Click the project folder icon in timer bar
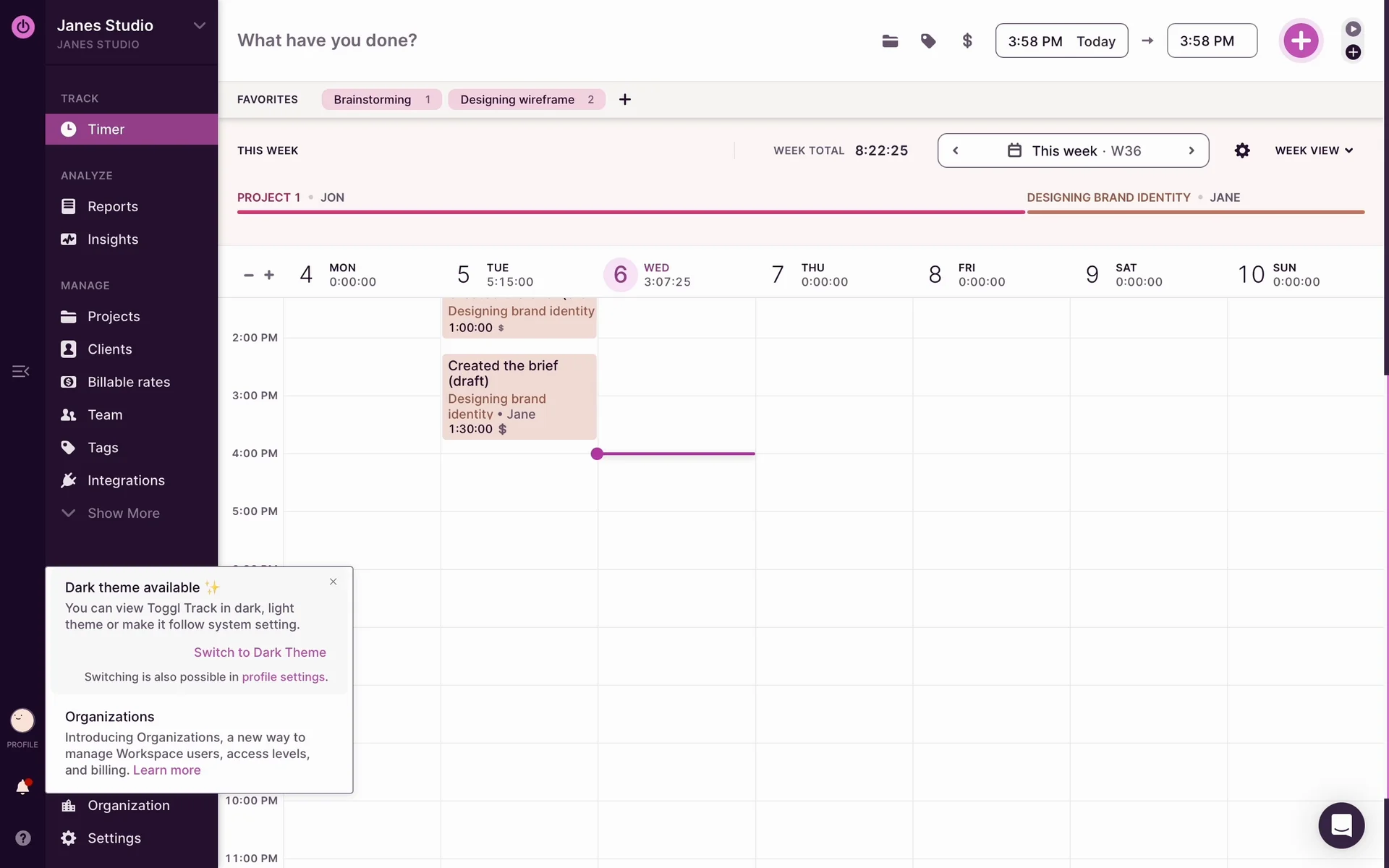This screenshot has height=868, width=1389. 890,41
